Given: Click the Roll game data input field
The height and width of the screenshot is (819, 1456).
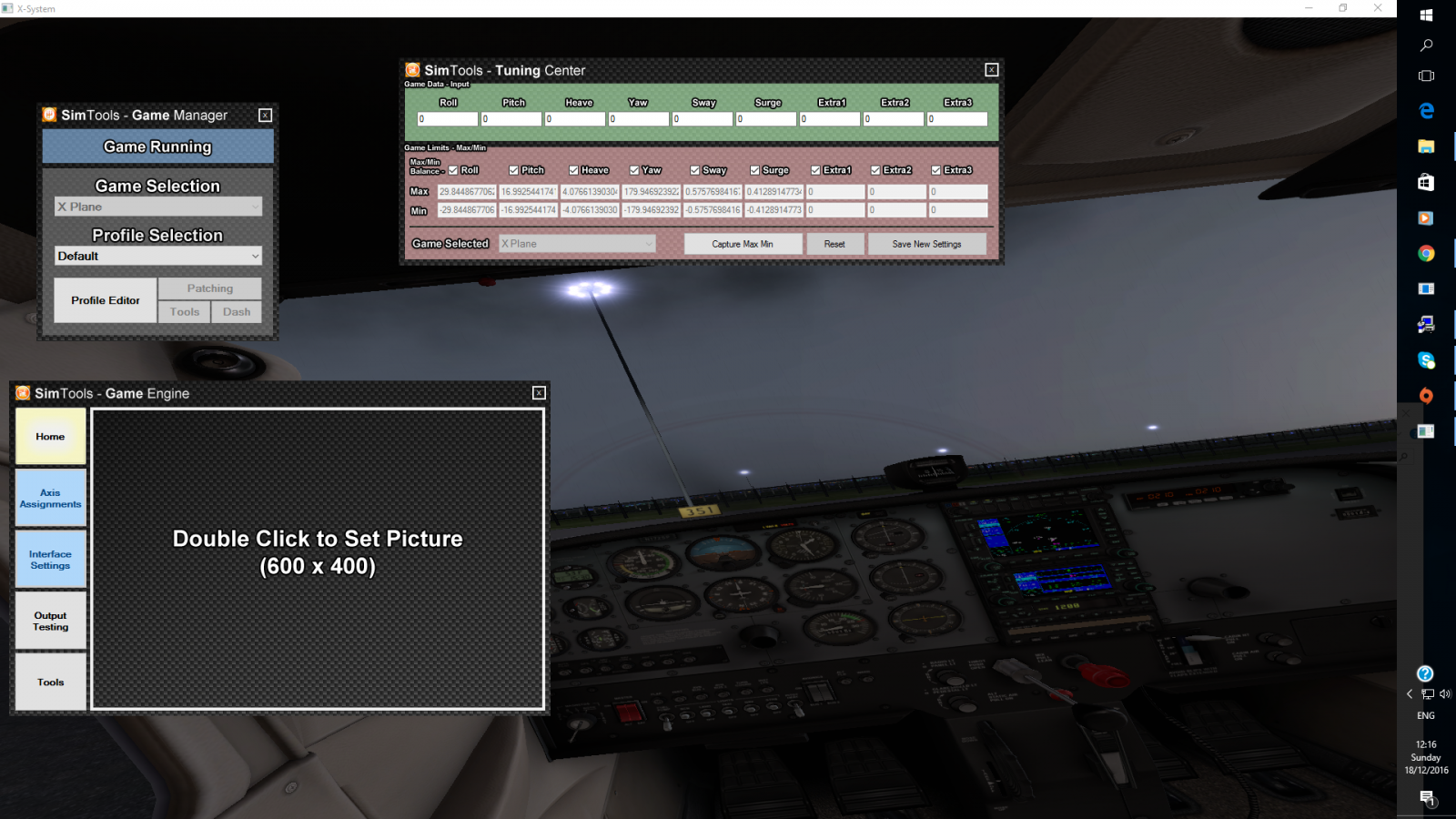Looking at the screenshot, I should point(448,119).
